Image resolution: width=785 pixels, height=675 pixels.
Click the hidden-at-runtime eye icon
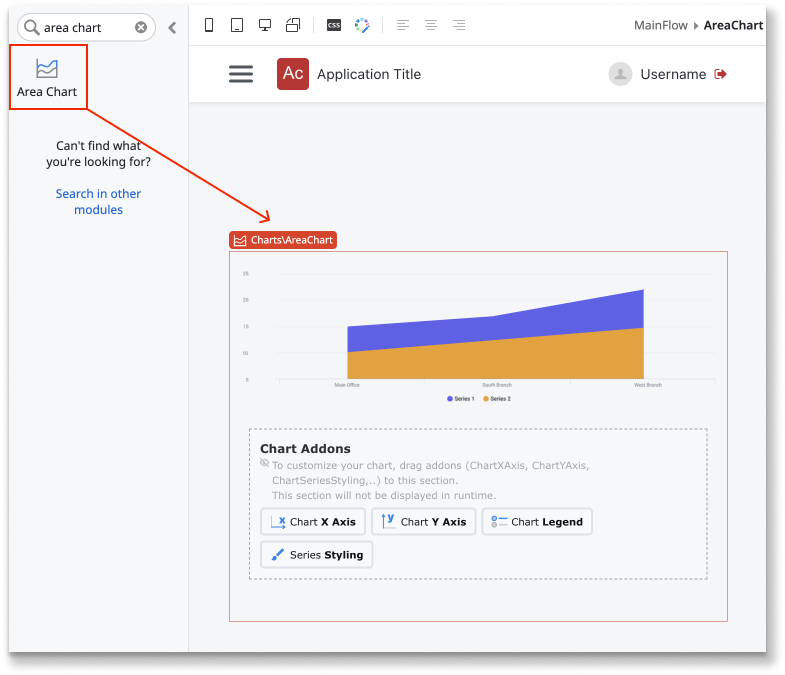264,463
